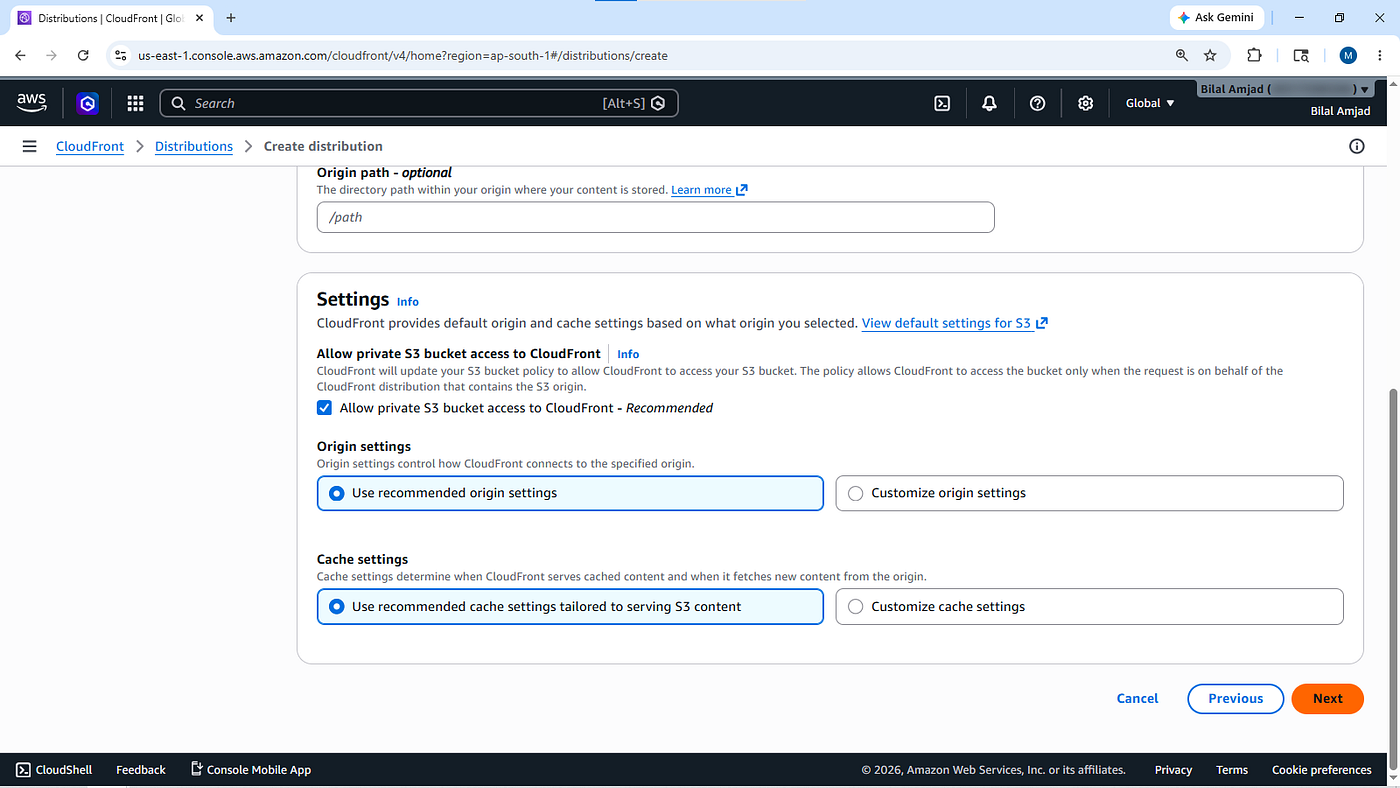
Task: Open the AWS home logo
Action: coord(32,102)
